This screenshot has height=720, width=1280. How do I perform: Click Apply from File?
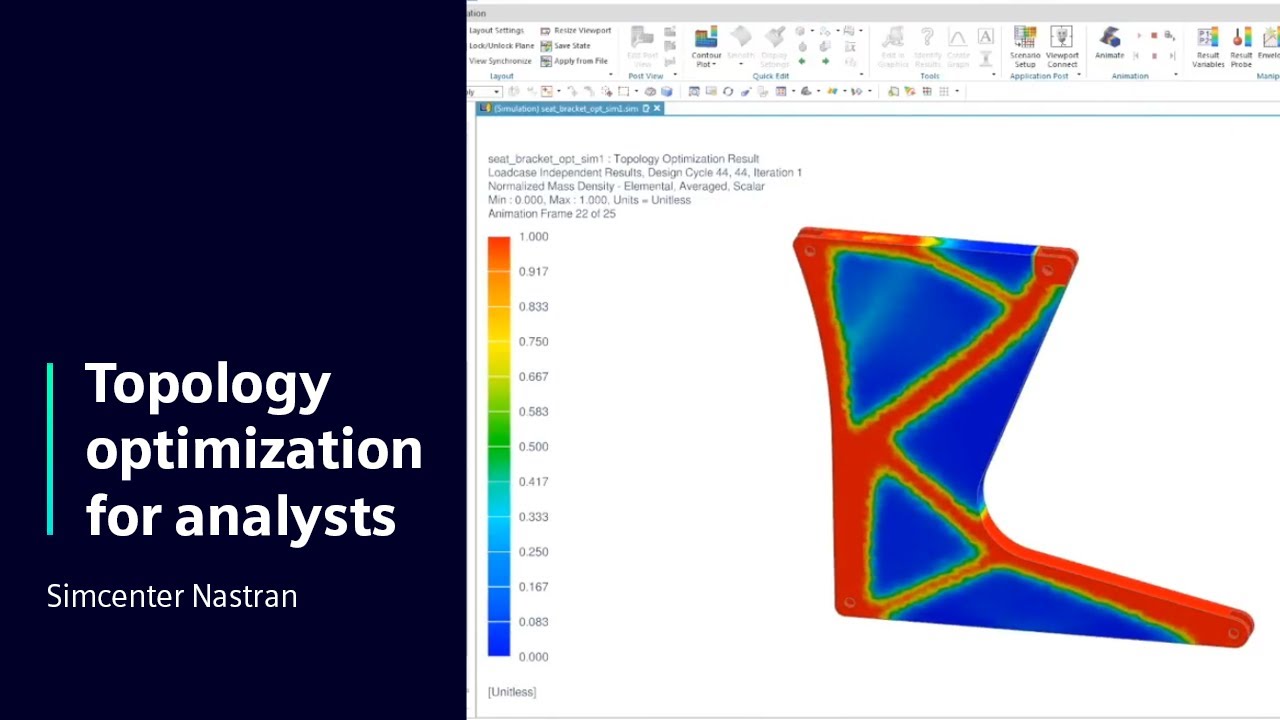[574, 61]
